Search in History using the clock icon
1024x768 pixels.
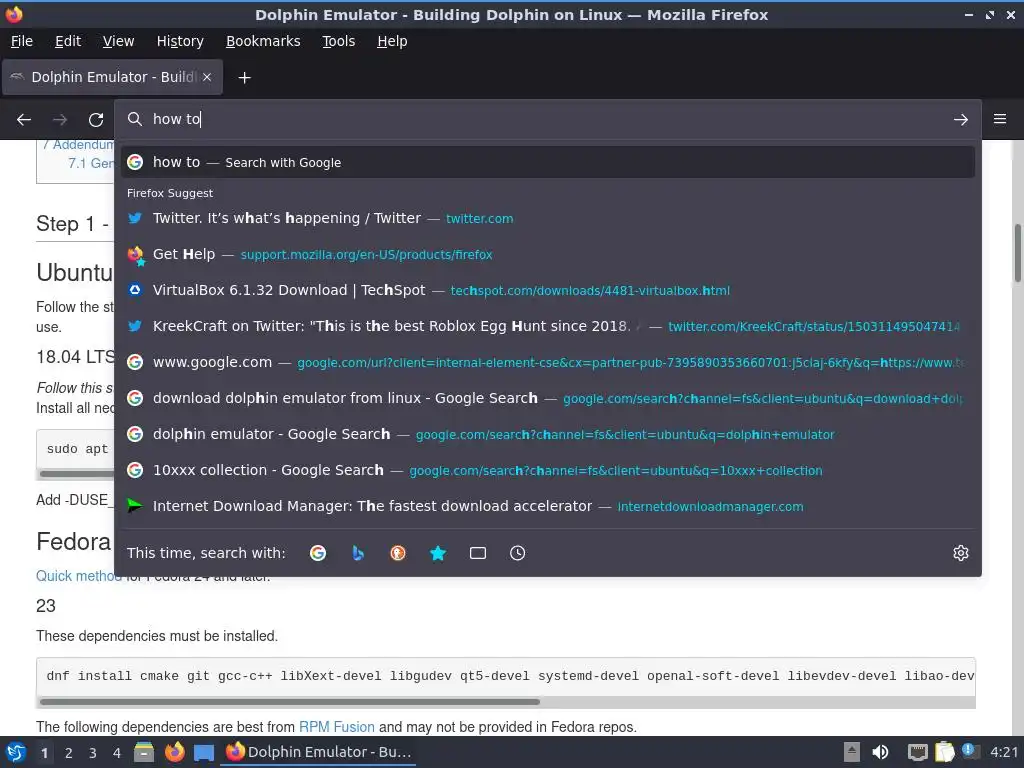517,553
